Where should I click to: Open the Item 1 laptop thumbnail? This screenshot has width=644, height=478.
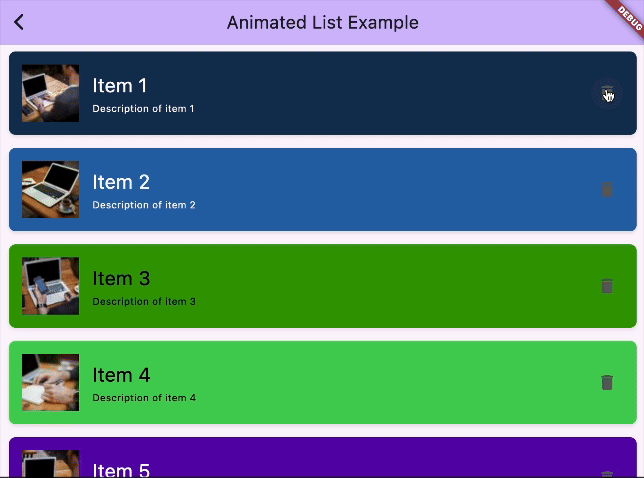(50, 93)
